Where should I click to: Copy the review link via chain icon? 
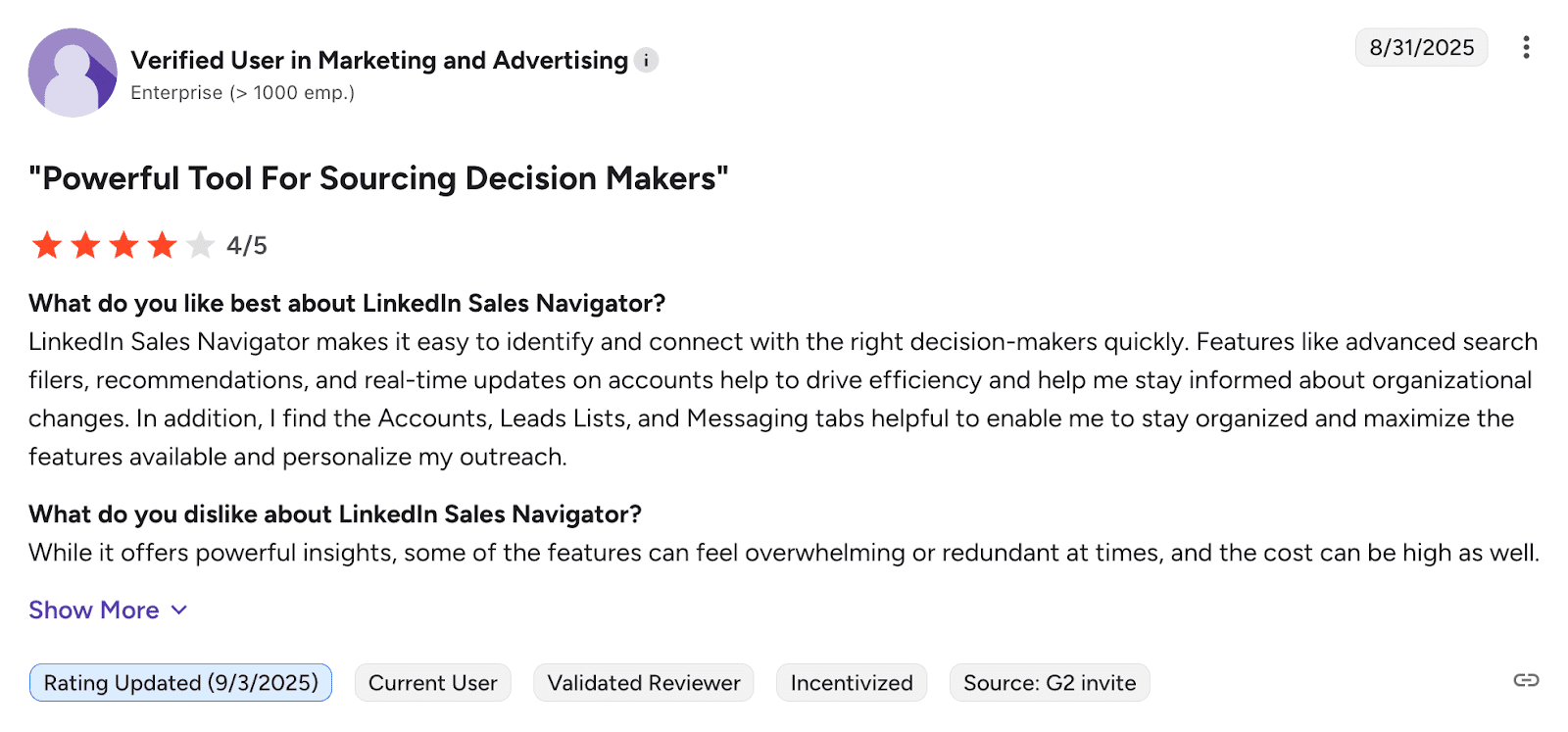1526,680
